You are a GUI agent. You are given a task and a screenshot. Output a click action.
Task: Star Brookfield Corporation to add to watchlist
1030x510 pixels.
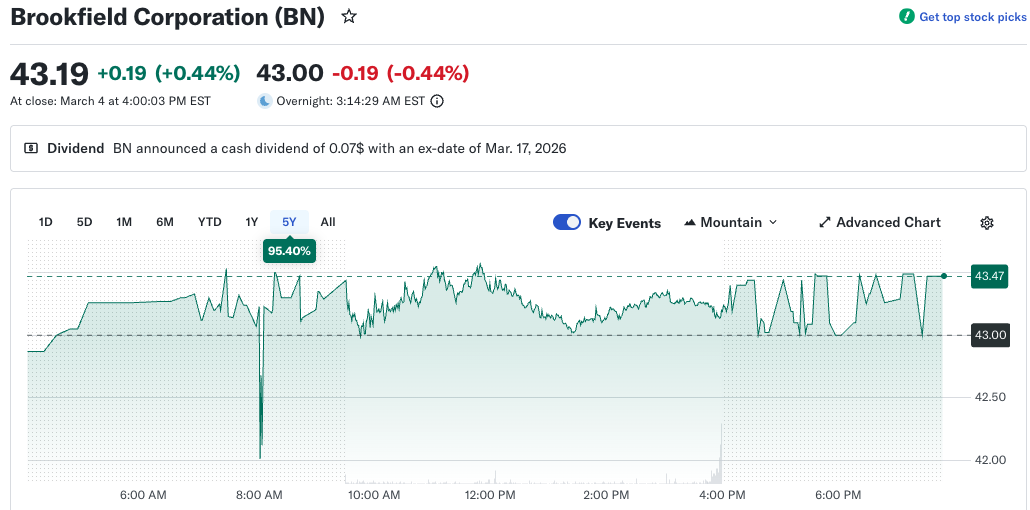click(x=349, y=16)
